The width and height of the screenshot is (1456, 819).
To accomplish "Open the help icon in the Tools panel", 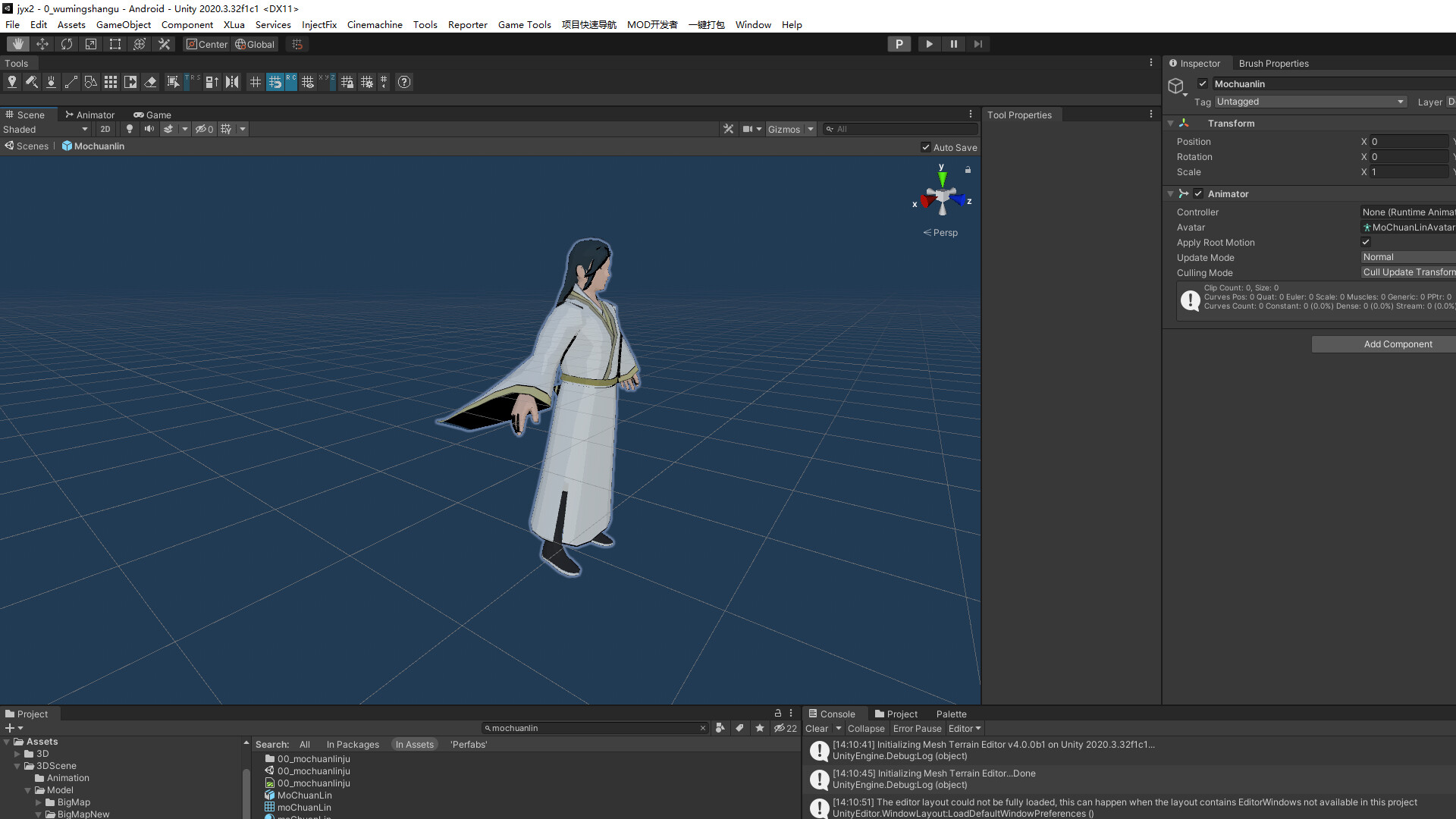I will click(x=403, y=82).
